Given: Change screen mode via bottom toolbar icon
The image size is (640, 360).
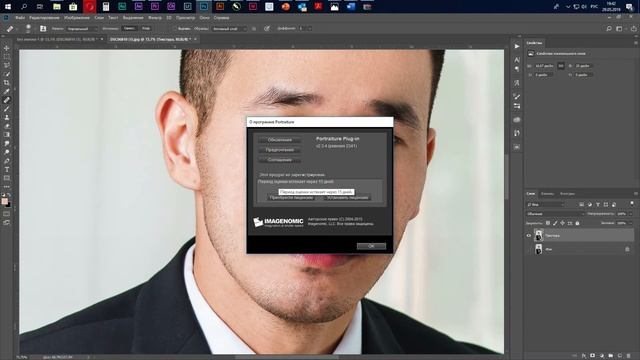Looking at the screenshot, I should (x=7, y=223).
